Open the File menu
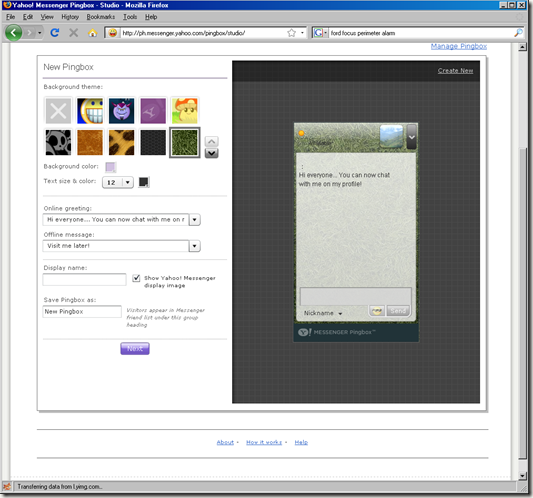 tap(11, 17)
